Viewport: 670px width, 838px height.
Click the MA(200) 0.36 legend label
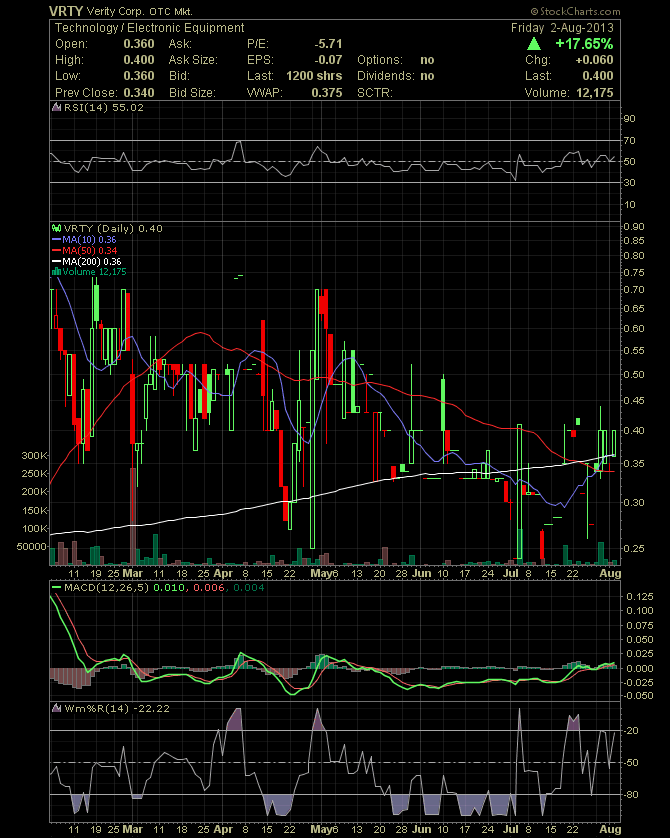tap(92, 261)
